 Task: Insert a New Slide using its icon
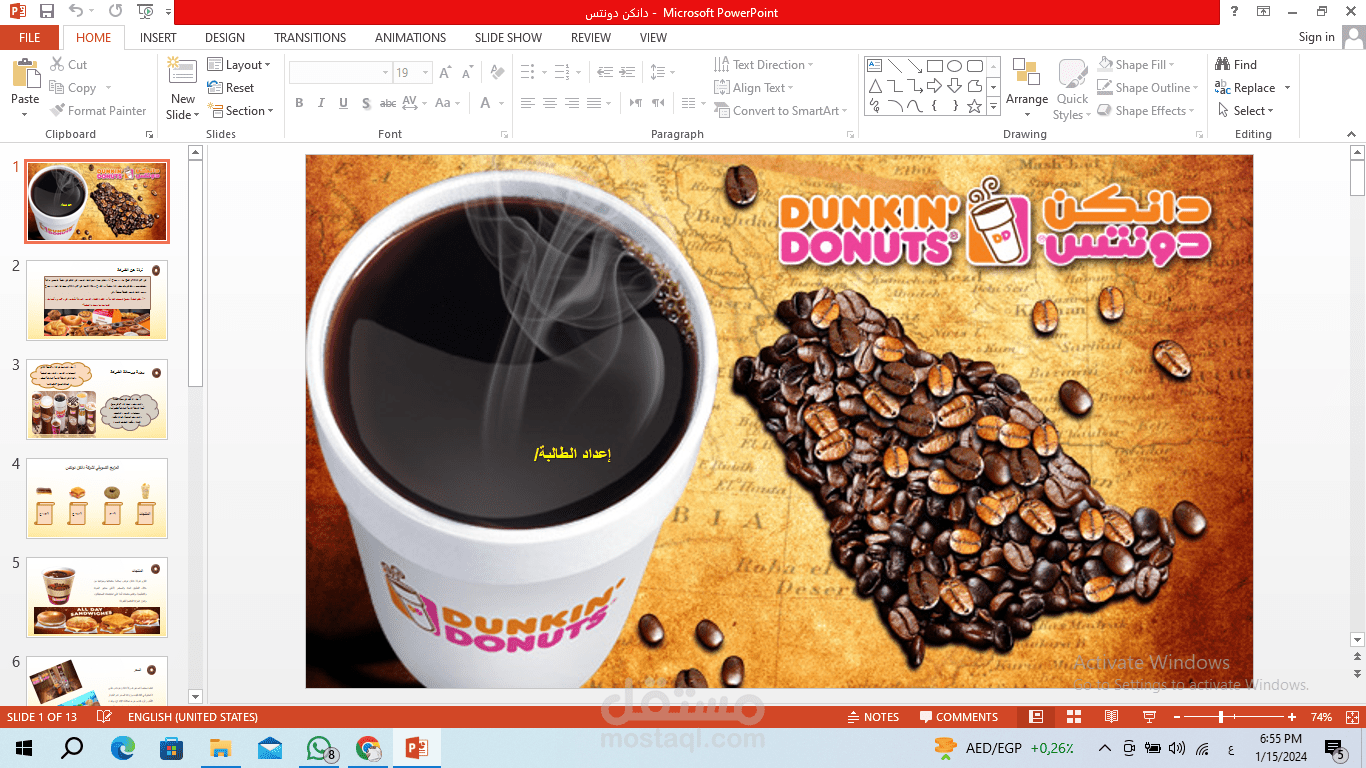(182, 72)
